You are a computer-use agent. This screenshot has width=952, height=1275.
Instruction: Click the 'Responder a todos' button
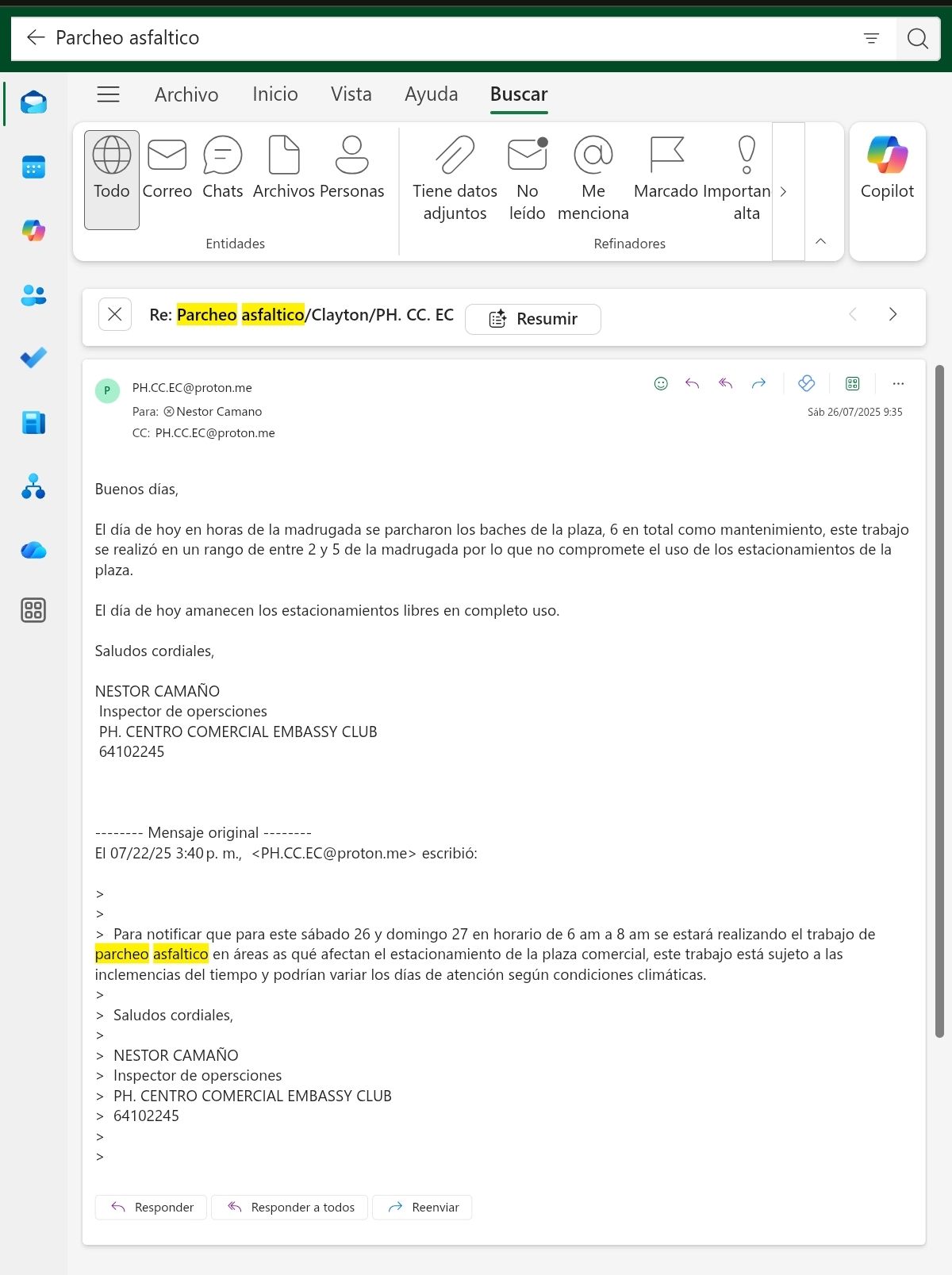(x=290, y=1207)
